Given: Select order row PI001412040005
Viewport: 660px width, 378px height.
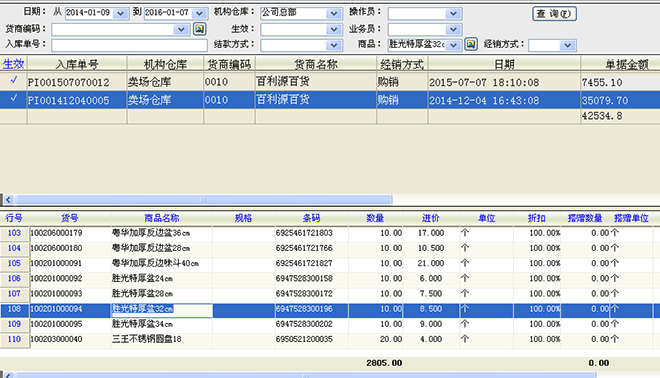Looking at the screenshot, I should [330, 100].
